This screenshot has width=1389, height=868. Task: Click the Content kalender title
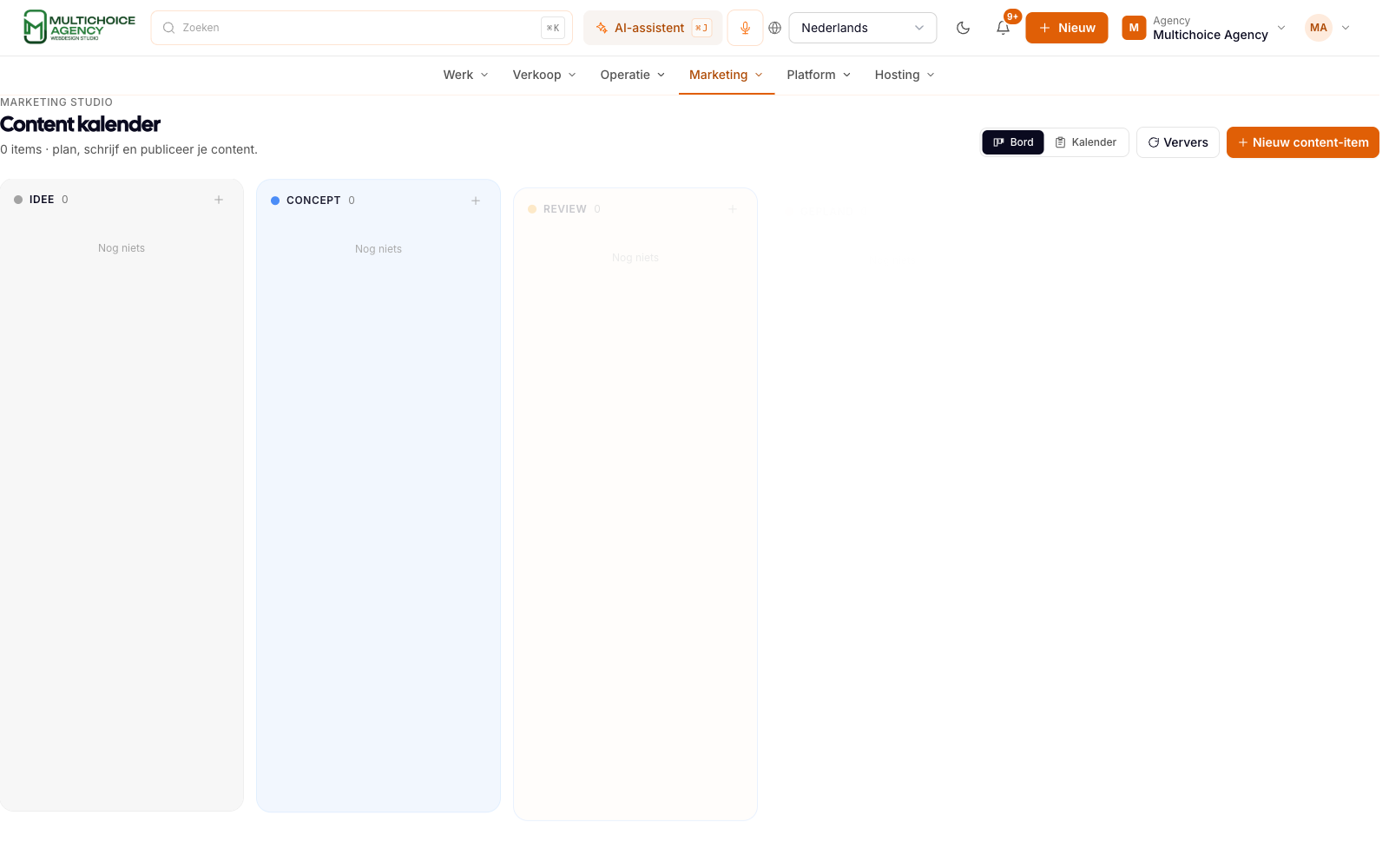pyautogui.click(x=80, y=124)
